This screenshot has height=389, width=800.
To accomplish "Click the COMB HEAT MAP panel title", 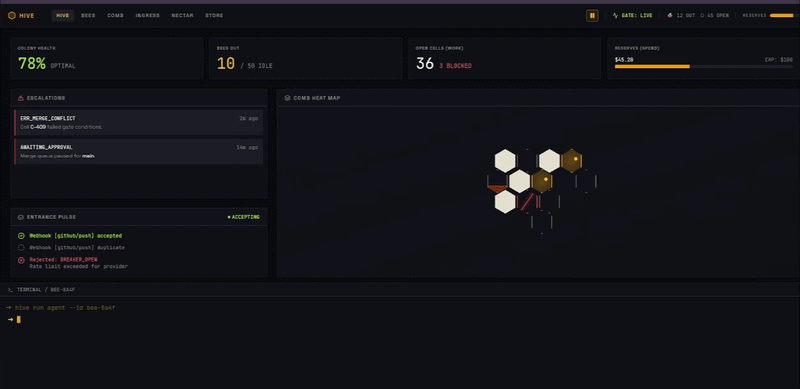I will (x=317, y=98).
